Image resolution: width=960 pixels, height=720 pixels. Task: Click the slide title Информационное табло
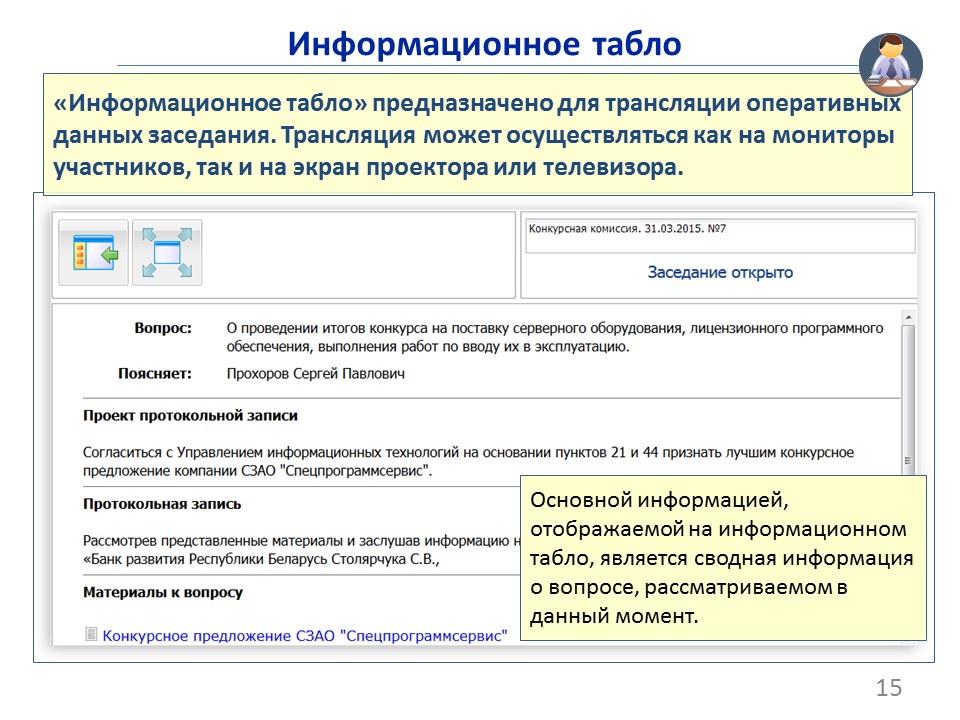point(484,44)
